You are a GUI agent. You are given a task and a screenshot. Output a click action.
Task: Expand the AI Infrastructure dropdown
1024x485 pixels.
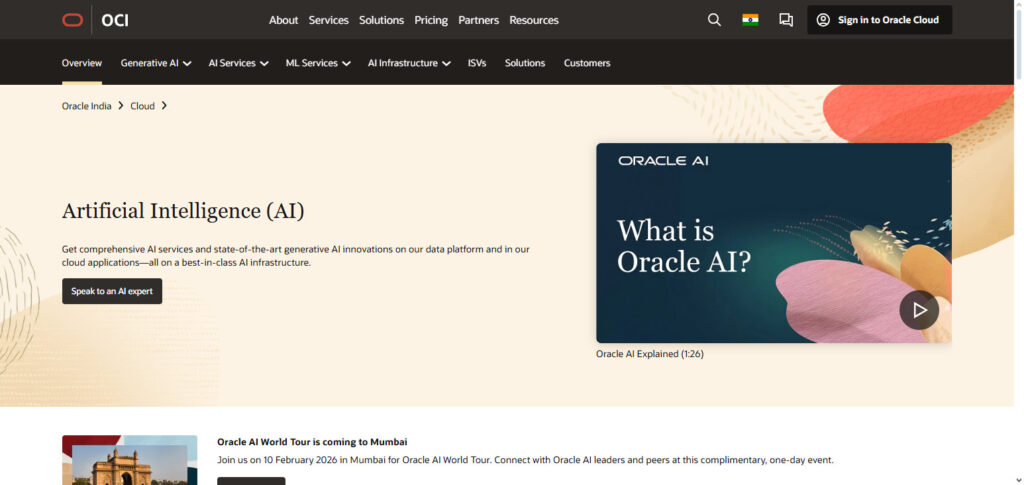[x=409, y=63]
